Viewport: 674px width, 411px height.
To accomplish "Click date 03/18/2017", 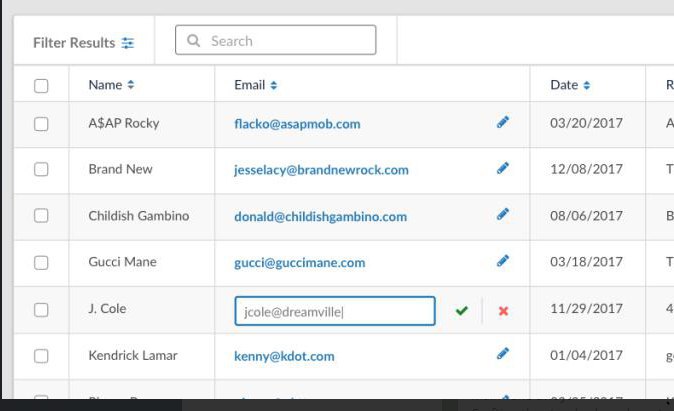I will click(x=586, y=262).
